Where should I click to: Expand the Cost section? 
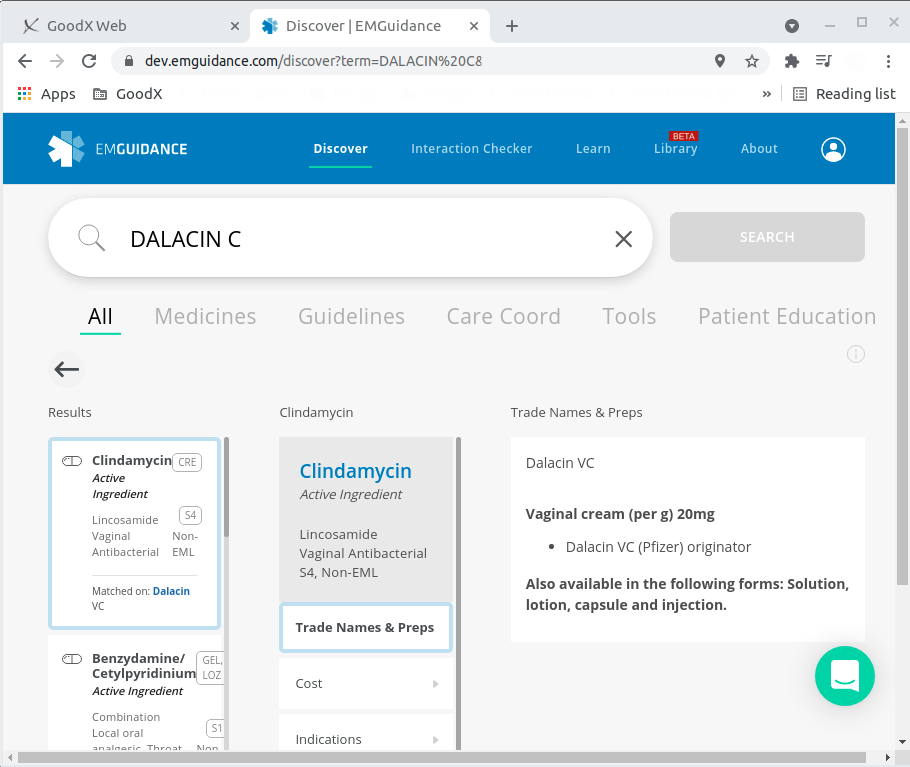point(365,684)
